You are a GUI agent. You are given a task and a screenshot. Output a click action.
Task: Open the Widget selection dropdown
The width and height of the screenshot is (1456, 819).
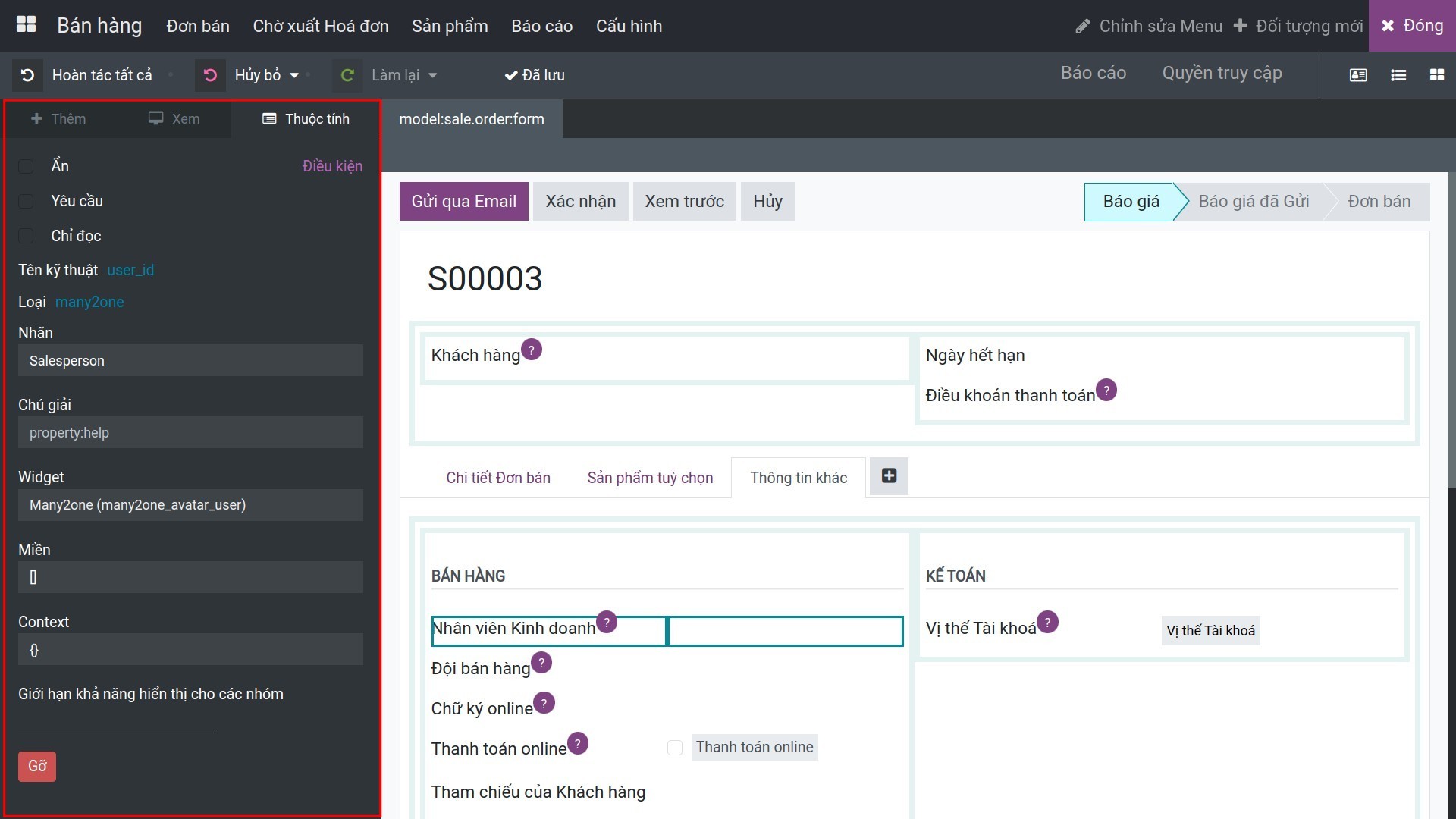[x=190, y=505]
